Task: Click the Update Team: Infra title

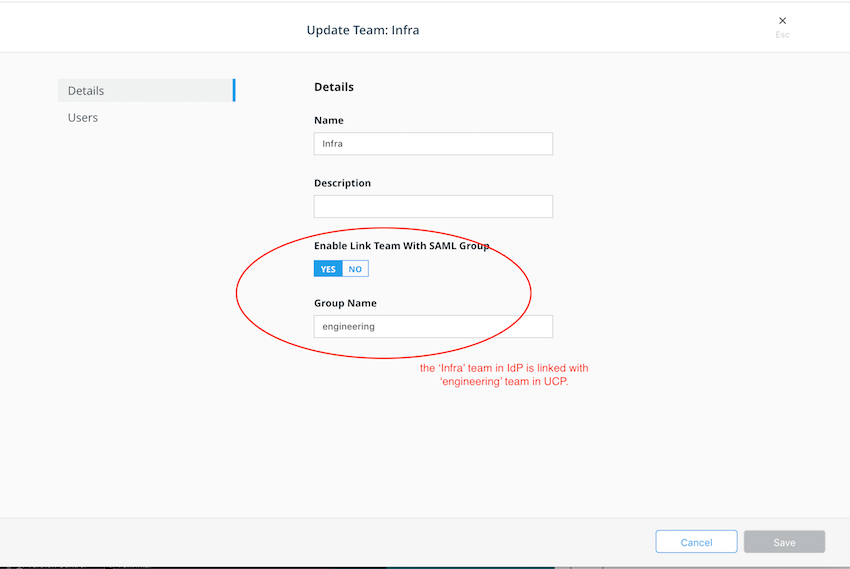Action: (363, 30)
